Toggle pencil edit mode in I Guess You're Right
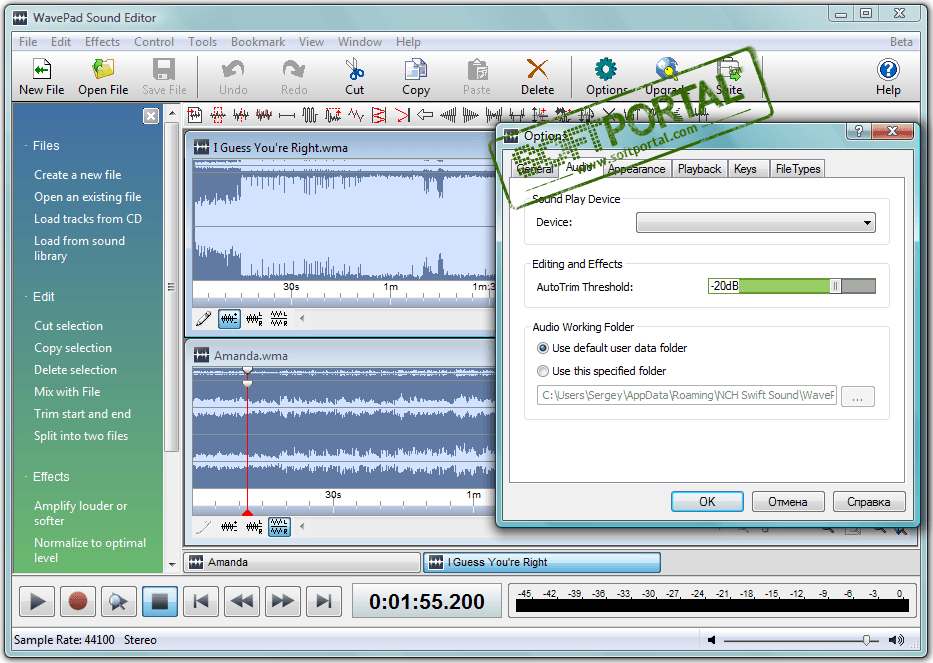Image resolution: width=933 pixels, height=663 pixels. 203,319
